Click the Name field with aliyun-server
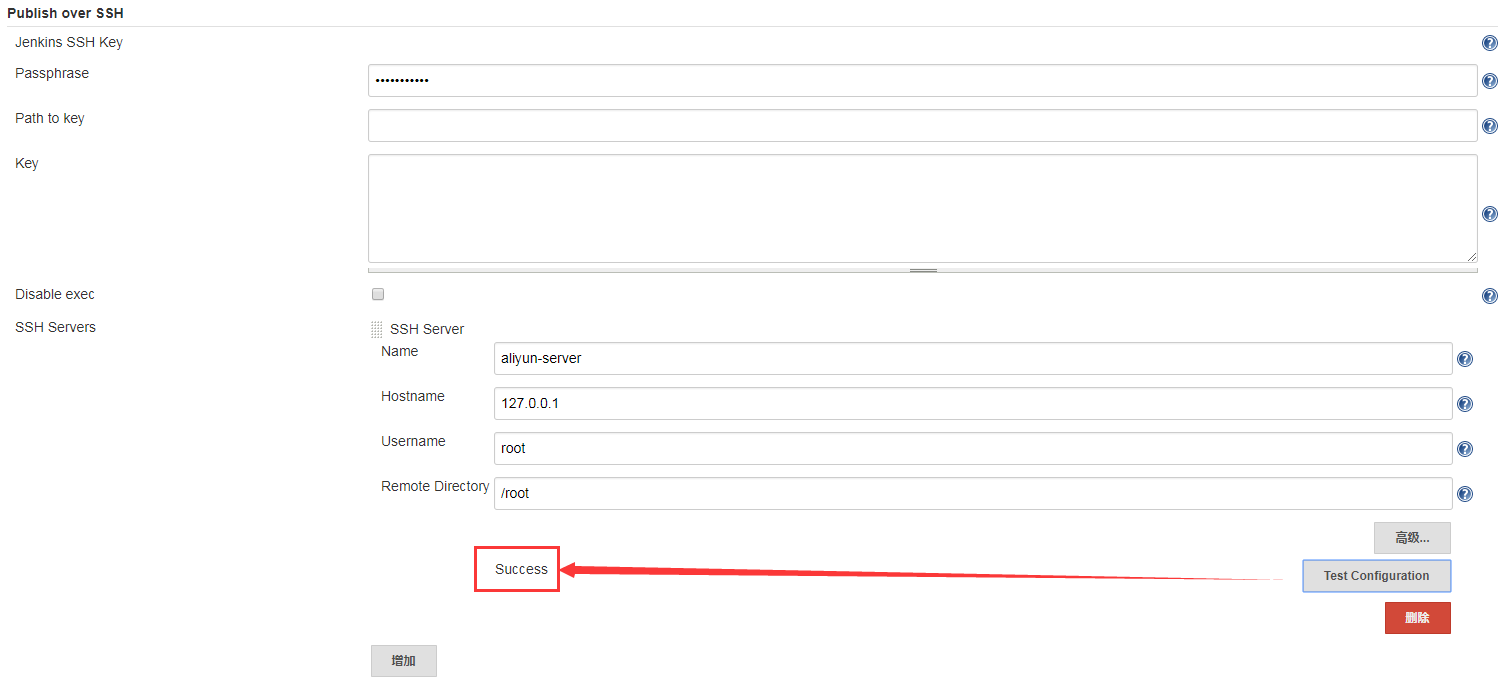The width and height of the screenshot is (1500, 684). pyautogui.click(x=972, y=359)
